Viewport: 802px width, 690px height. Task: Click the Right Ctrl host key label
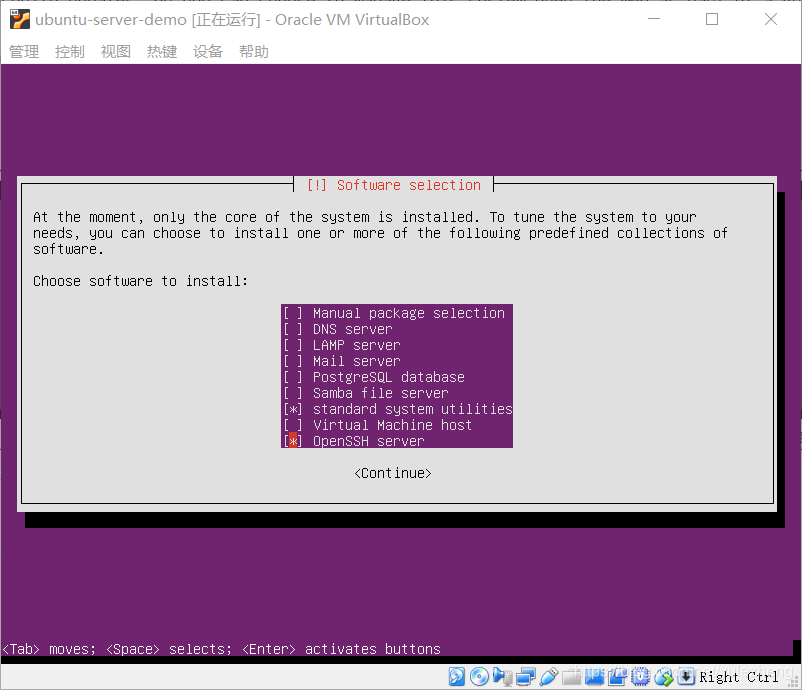tap(739, 677)
